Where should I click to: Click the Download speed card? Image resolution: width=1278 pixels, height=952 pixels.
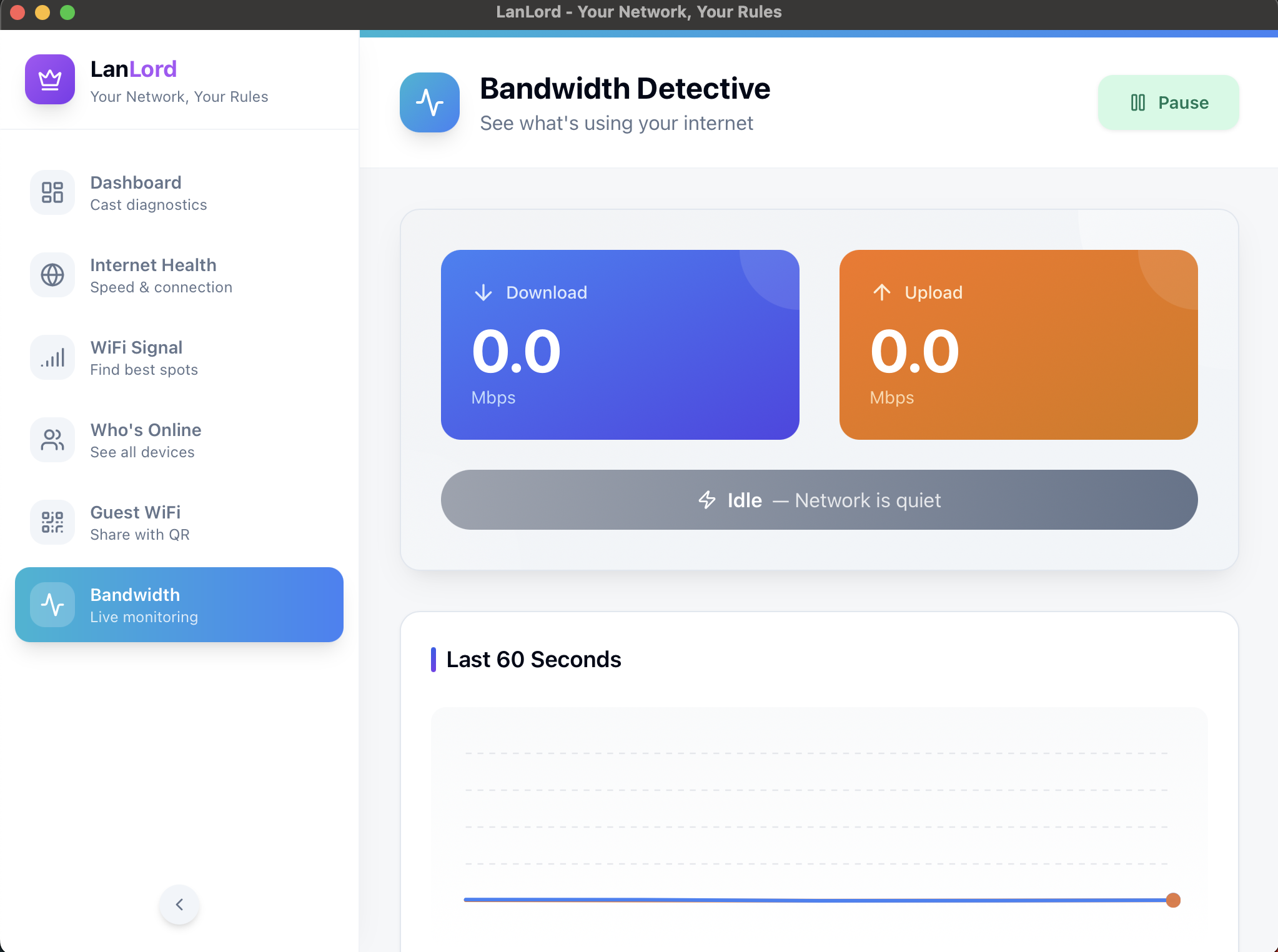click(620, 345)
